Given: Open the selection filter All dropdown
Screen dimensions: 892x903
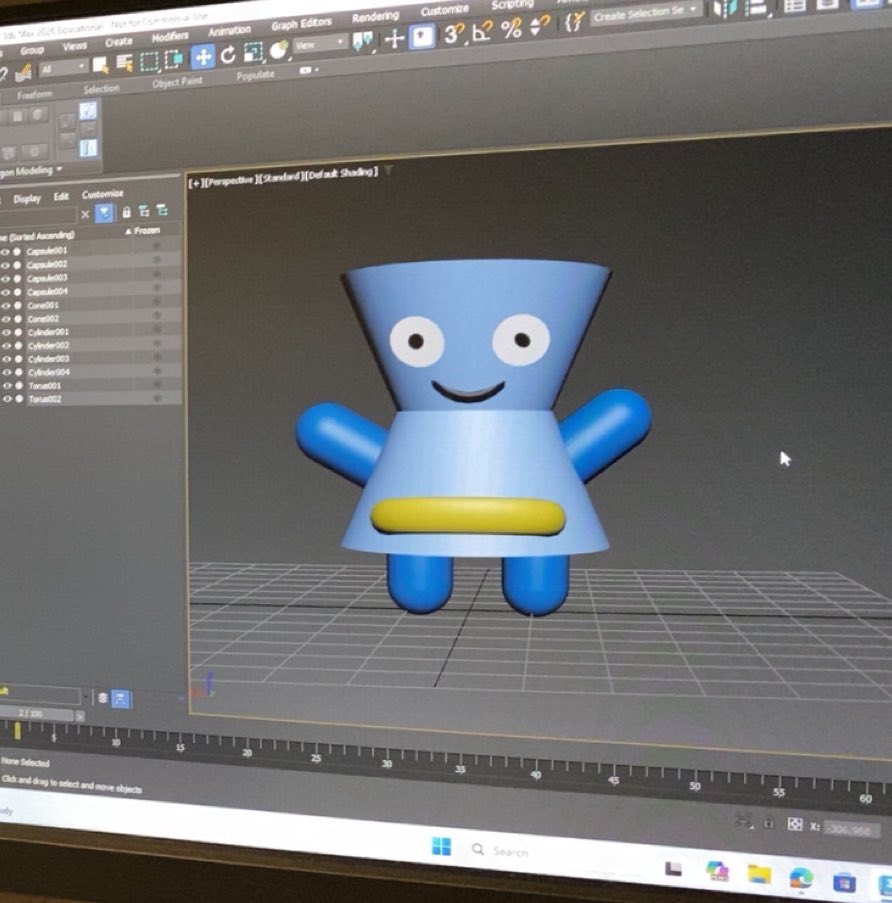Looking at the screenshot, I should [63, 69].
